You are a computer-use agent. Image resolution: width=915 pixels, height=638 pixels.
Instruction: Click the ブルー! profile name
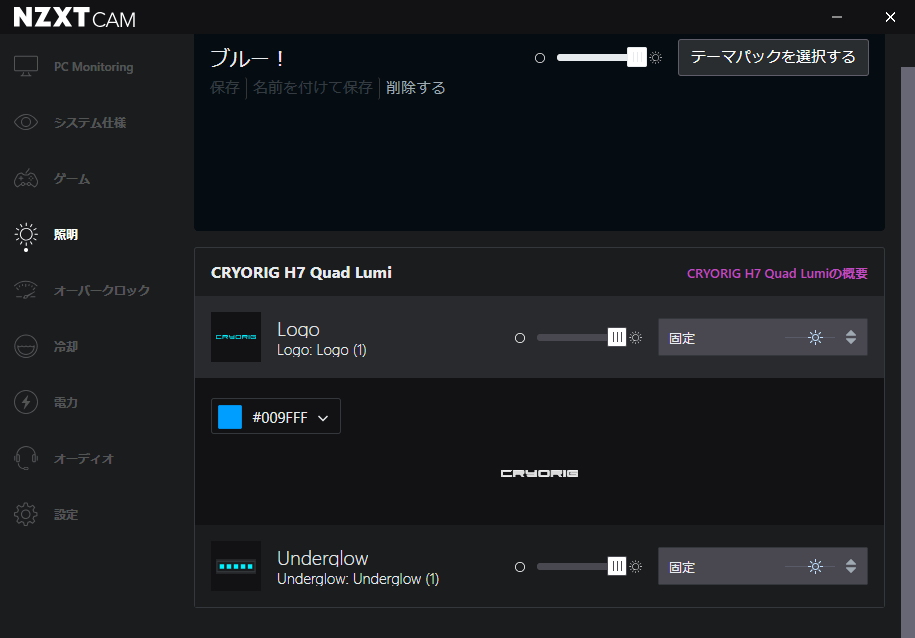(247, 58)
